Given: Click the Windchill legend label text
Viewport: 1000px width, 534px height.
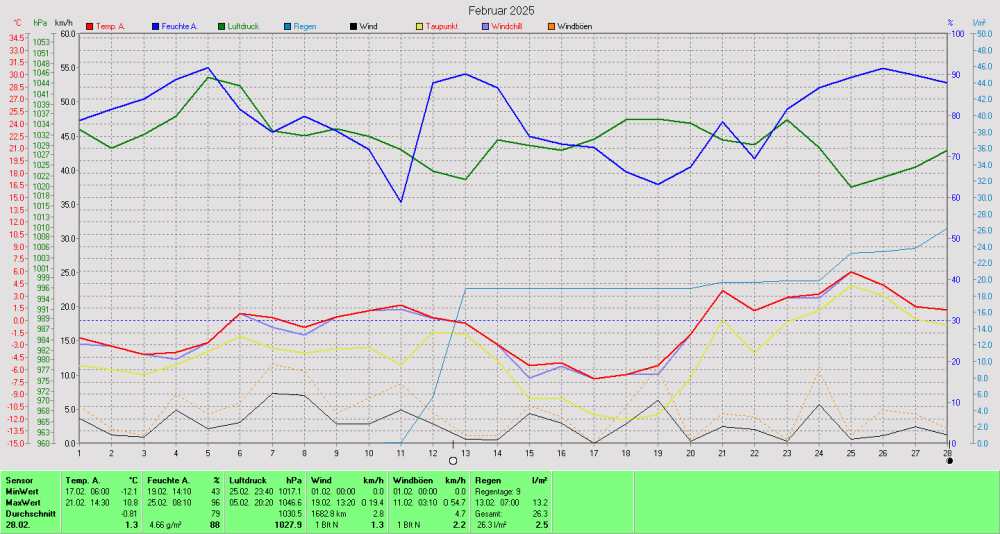Looking at the screenshot, I should [x=511, y=26].
